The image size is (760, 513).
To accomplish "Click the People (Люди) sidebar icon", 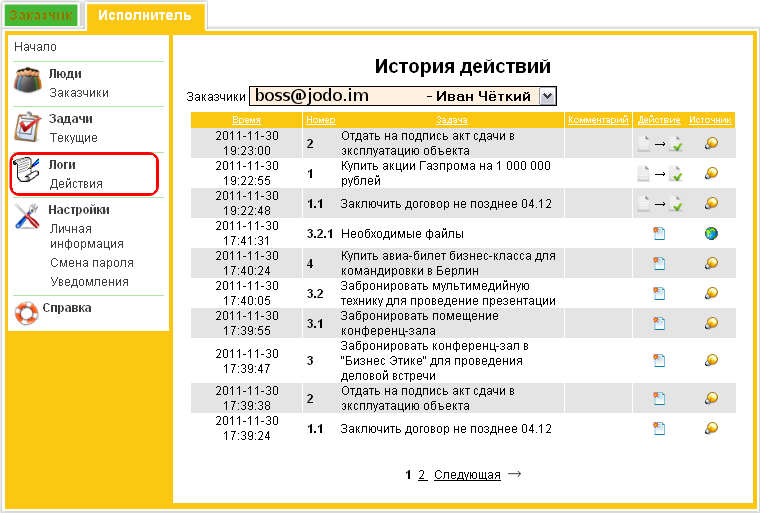I will click(x=27, y=82).
